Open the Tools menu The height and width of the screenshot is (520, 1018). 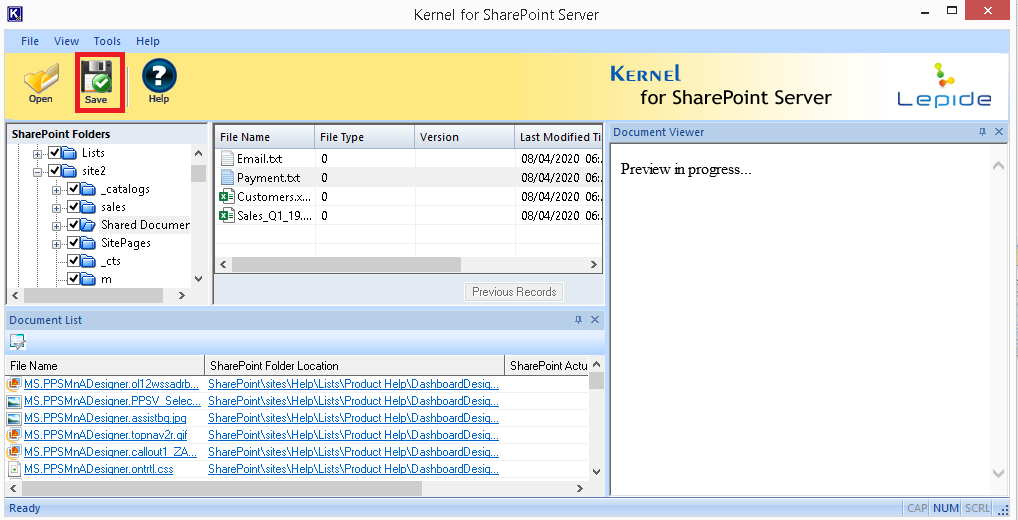point(107,41)
